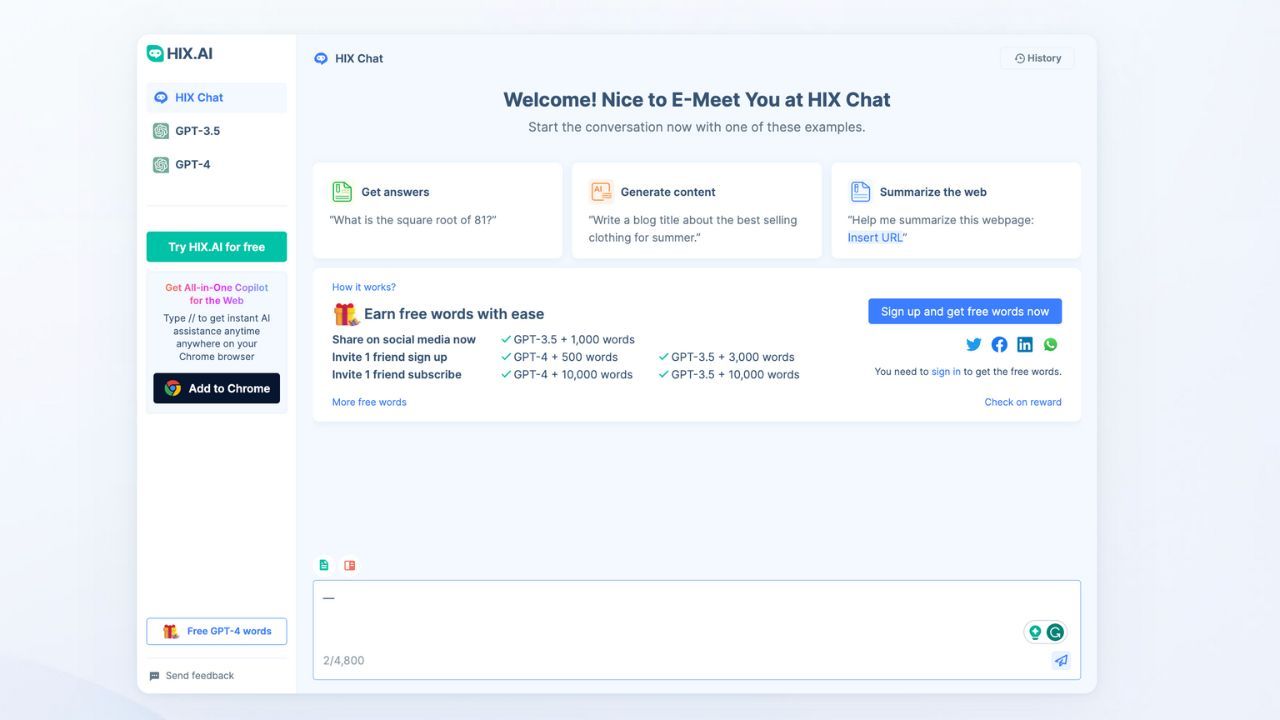Click the HIX.AI logo

180,52
